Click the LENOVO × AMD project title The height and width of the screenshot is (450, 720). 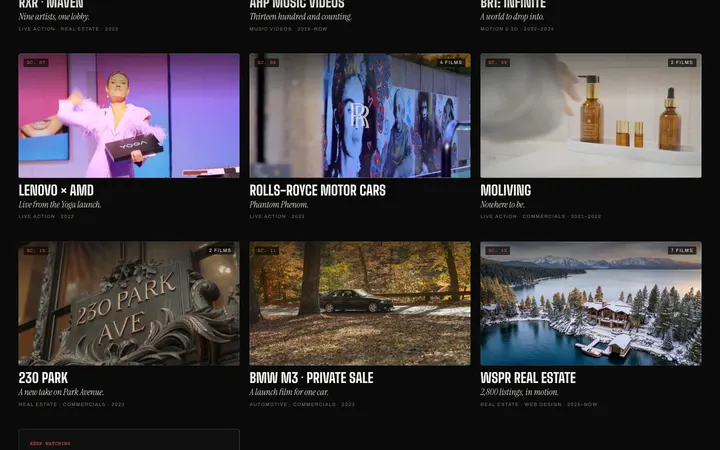tap(56, 190)
